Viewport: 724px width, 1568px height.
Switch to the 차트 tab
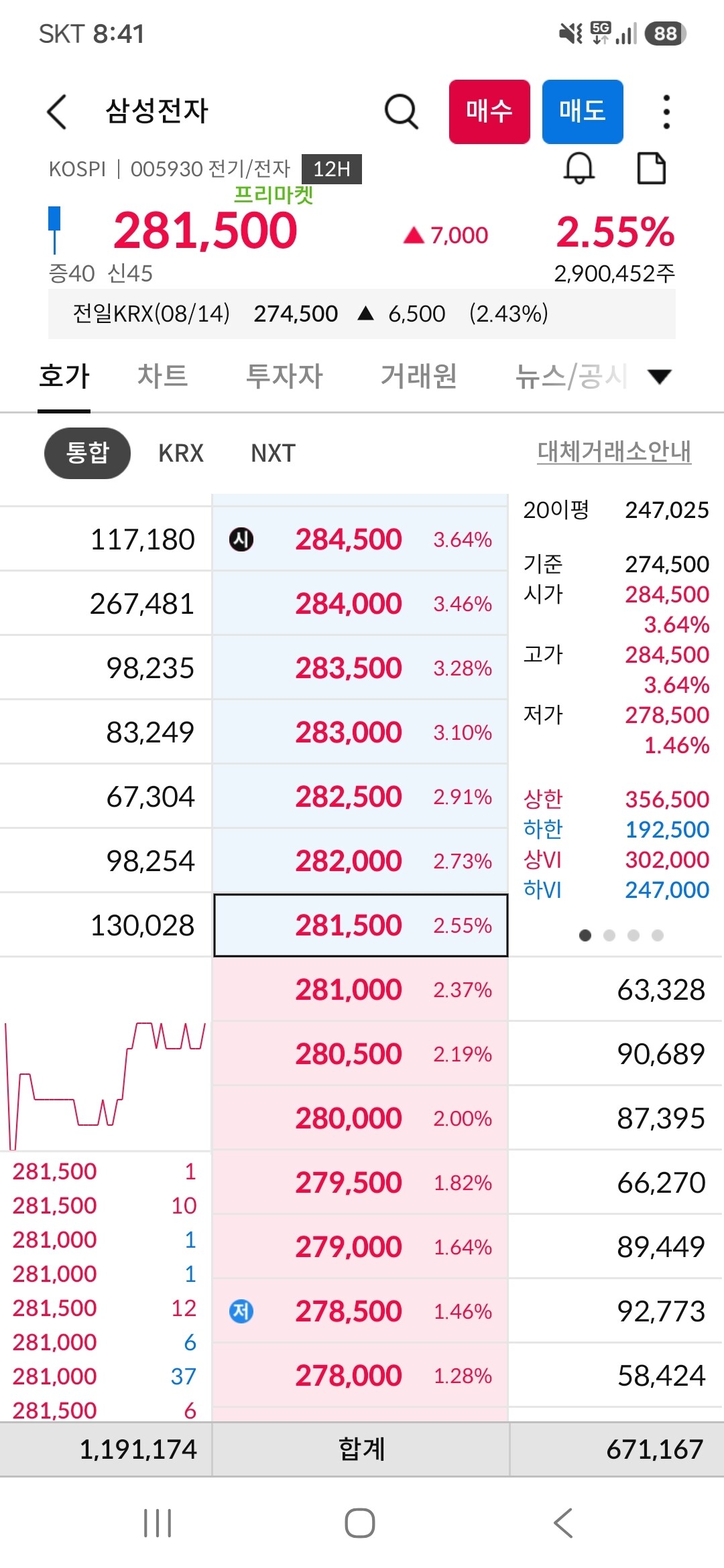tap(162, 376)
